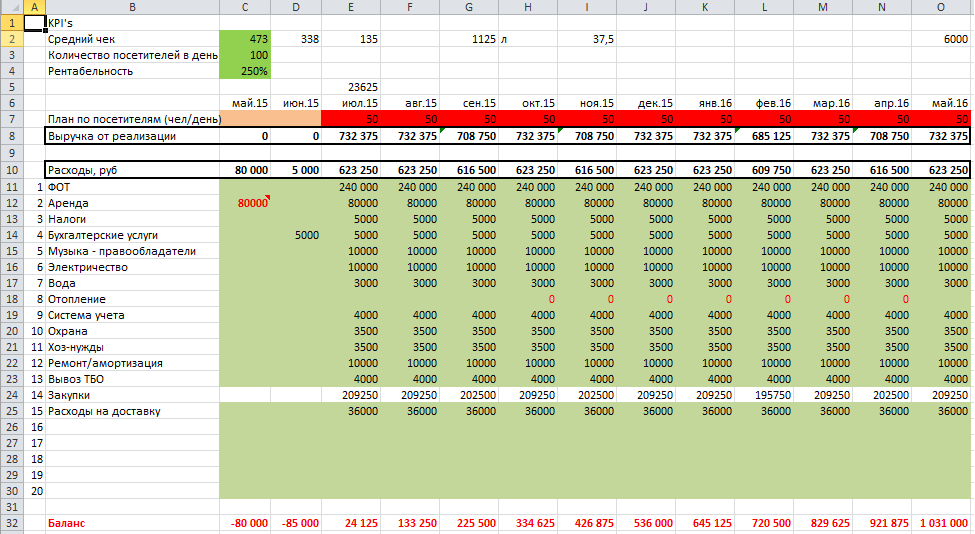The width and height of the screenshot is (975, 534).
Task: Select row 32 header
Action: tap(12, 523)
